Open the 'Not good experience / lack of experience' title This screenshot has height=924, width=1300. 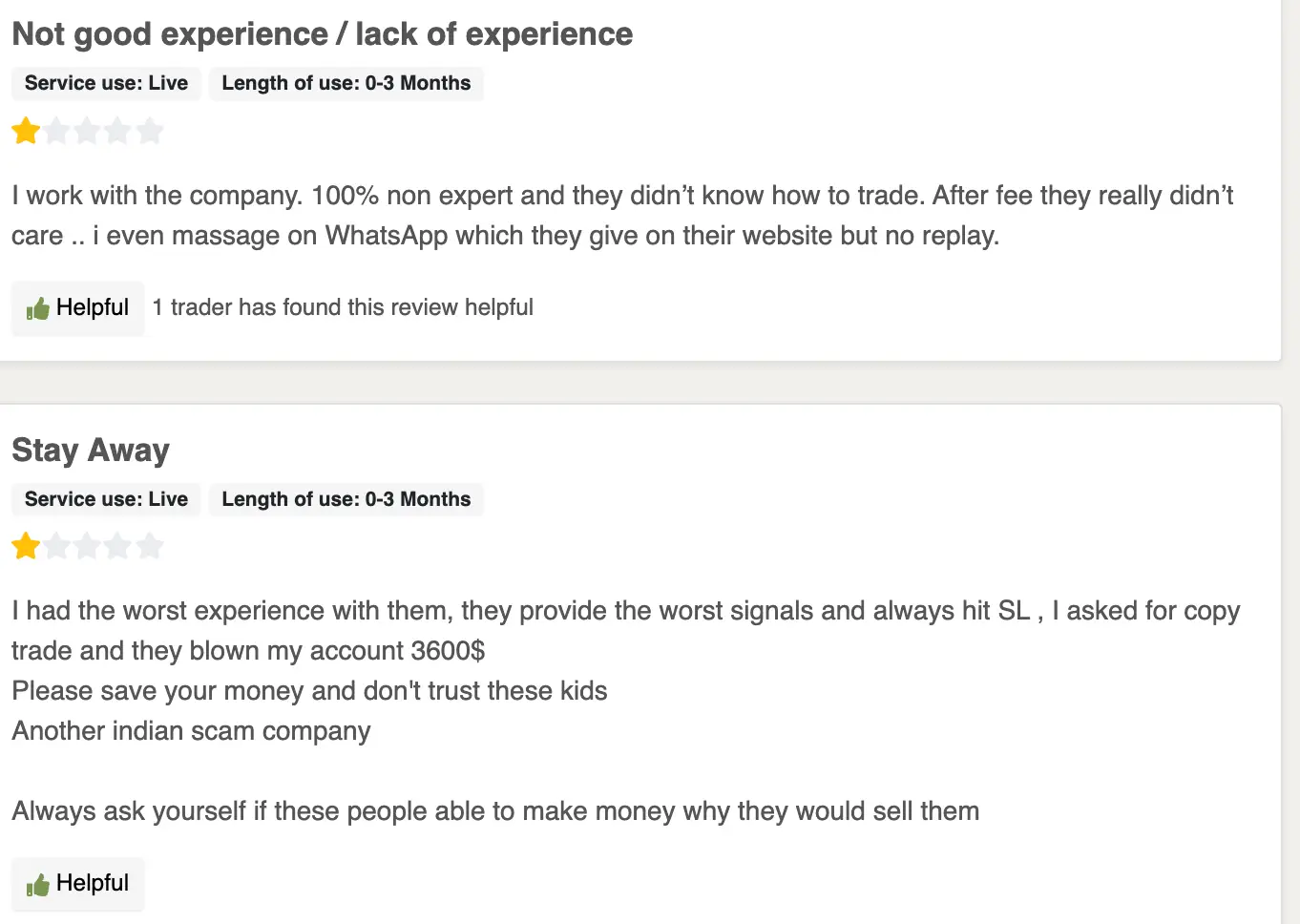(322, 34)
